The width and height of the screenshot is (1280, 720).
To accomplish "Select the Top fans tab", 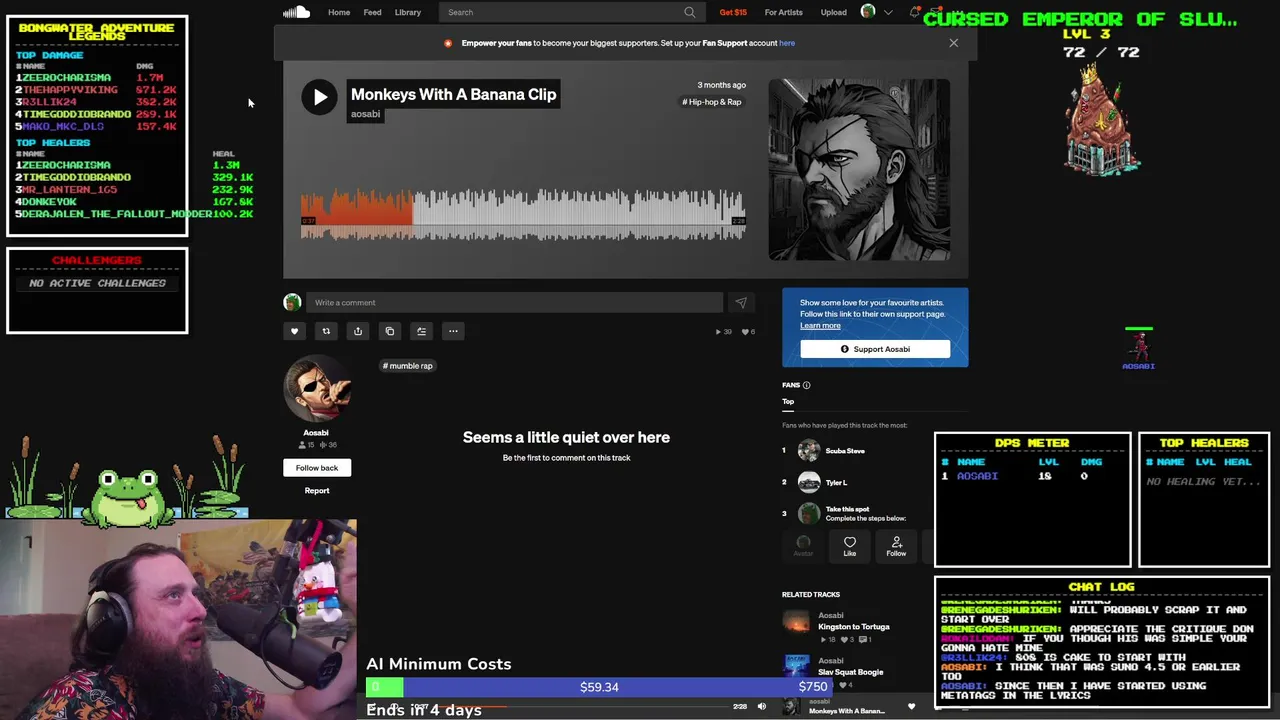I will 788,402.
